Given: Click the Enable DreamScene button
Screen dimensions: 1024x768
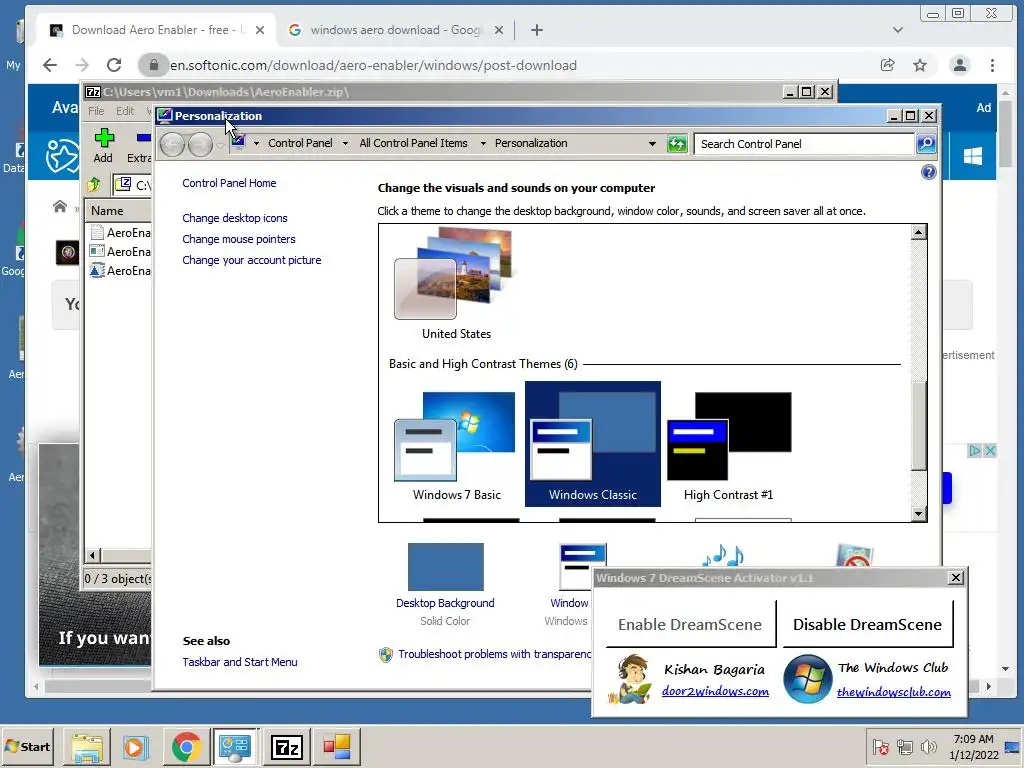Looking at the screenshot, I should (x=690, y=624).
